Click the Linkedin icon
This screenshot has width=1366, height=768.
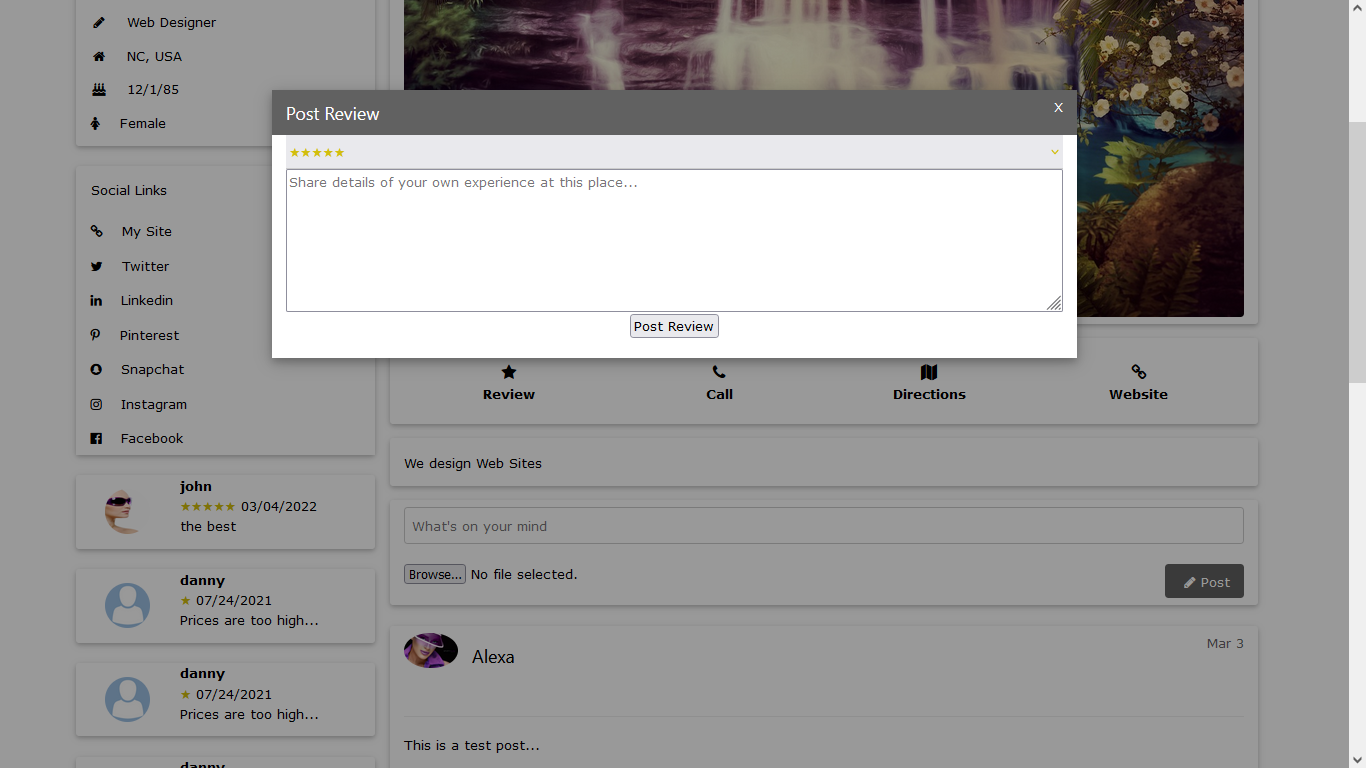pos(96,300)
